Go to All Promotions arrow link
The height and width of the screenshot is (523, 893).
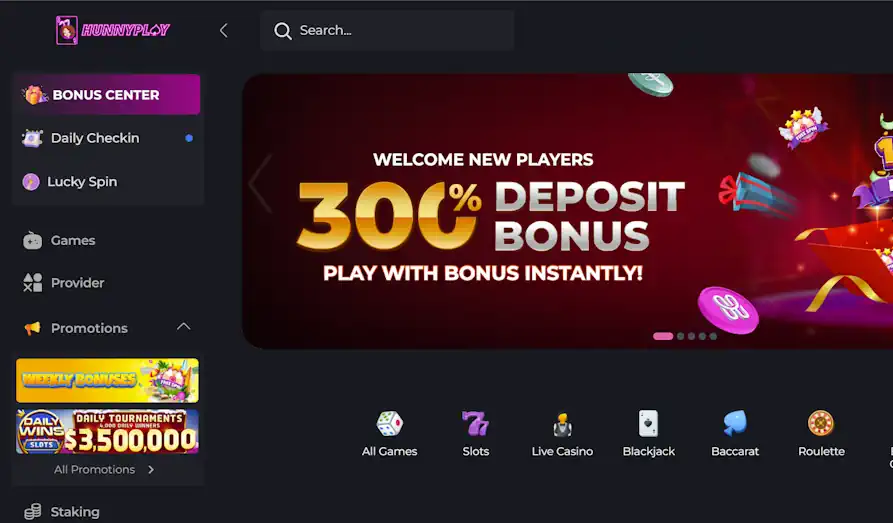click(x=104, y=469)
